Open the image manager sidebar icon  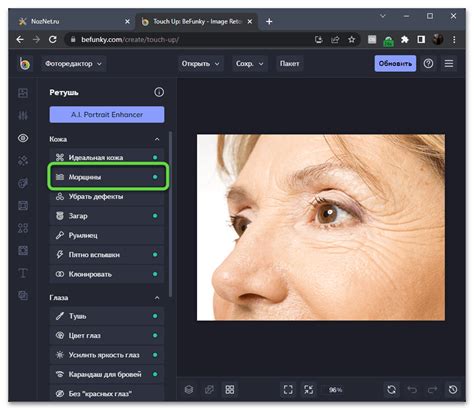click(x=23, y=93)
